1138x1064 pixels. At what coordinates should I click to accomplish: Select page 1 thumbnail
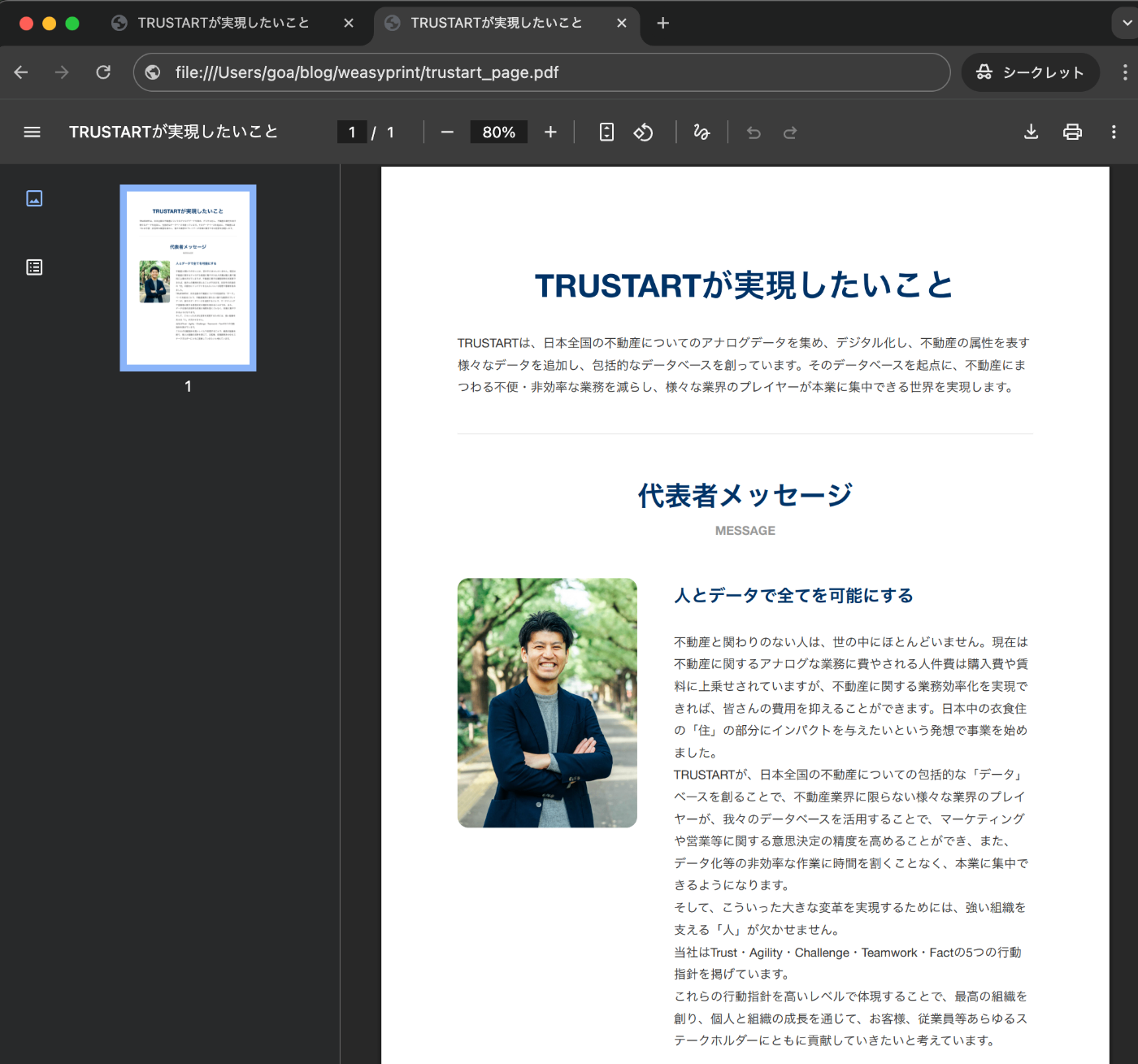pos(188,278)
